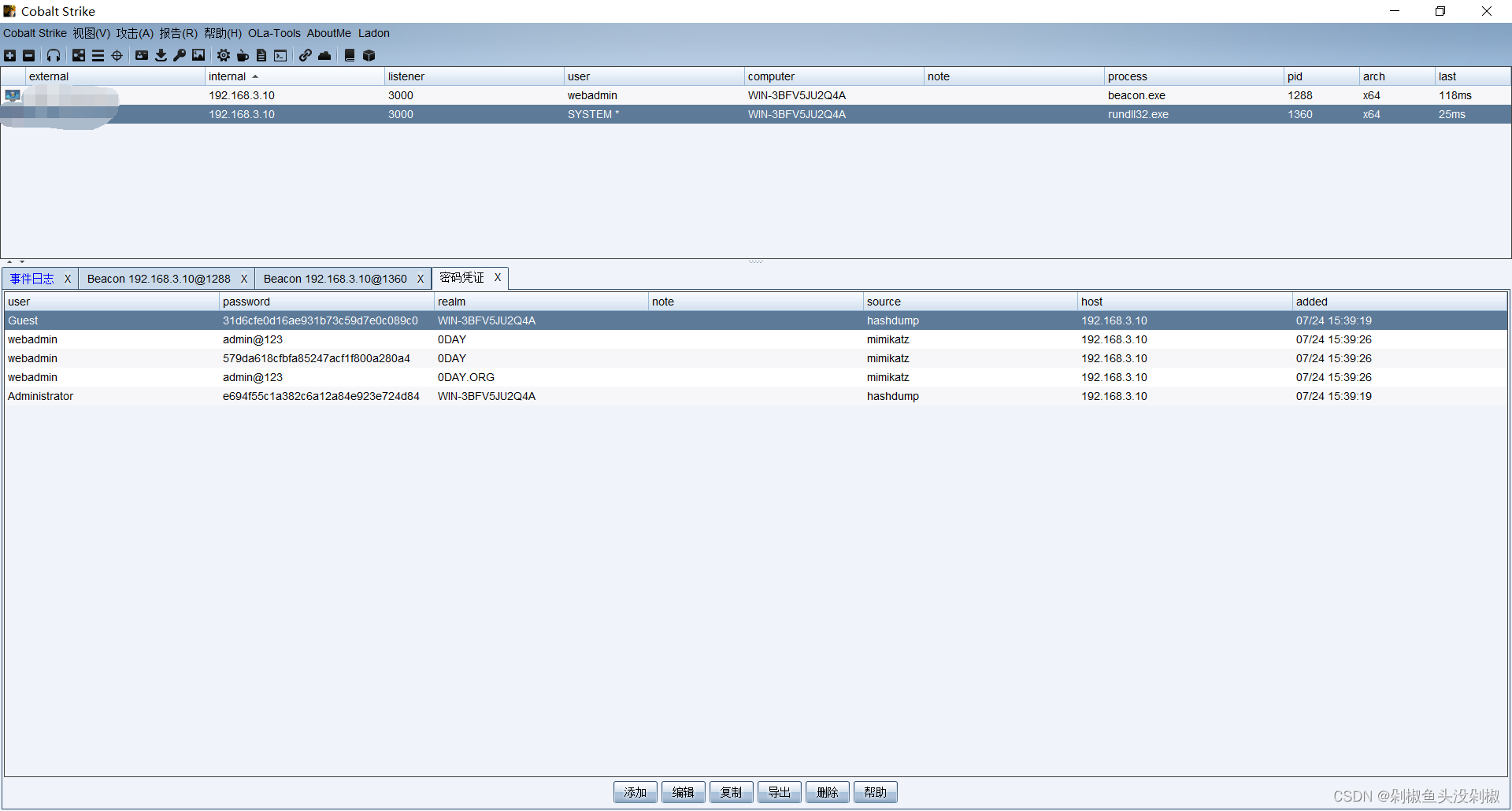
Task: Click the 07/24 15:39:19 timestamp in Administrator row
Action: tap(1334, 396)
